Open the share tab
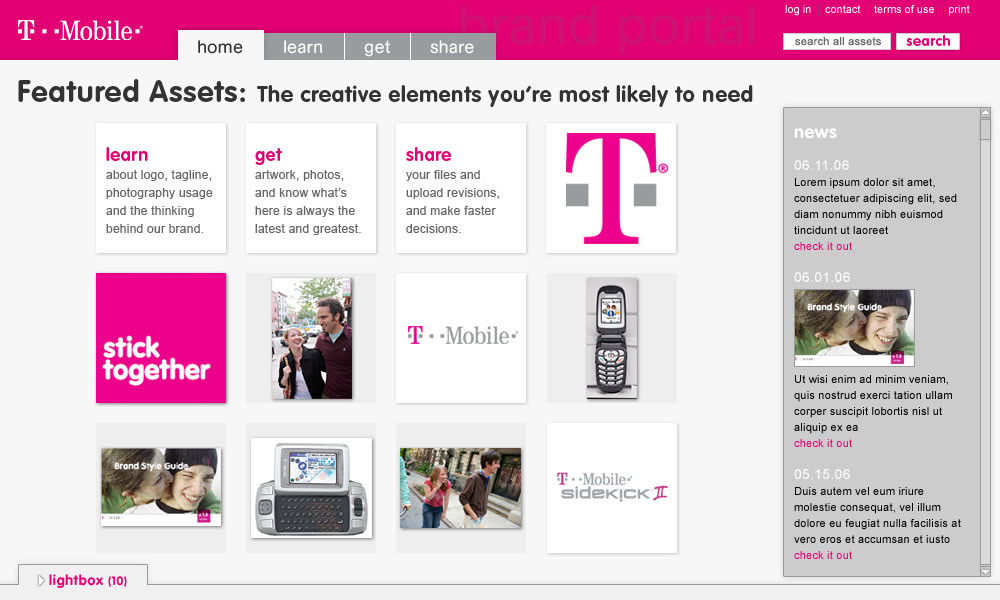1000x600 pixels. tap(452, 46)
